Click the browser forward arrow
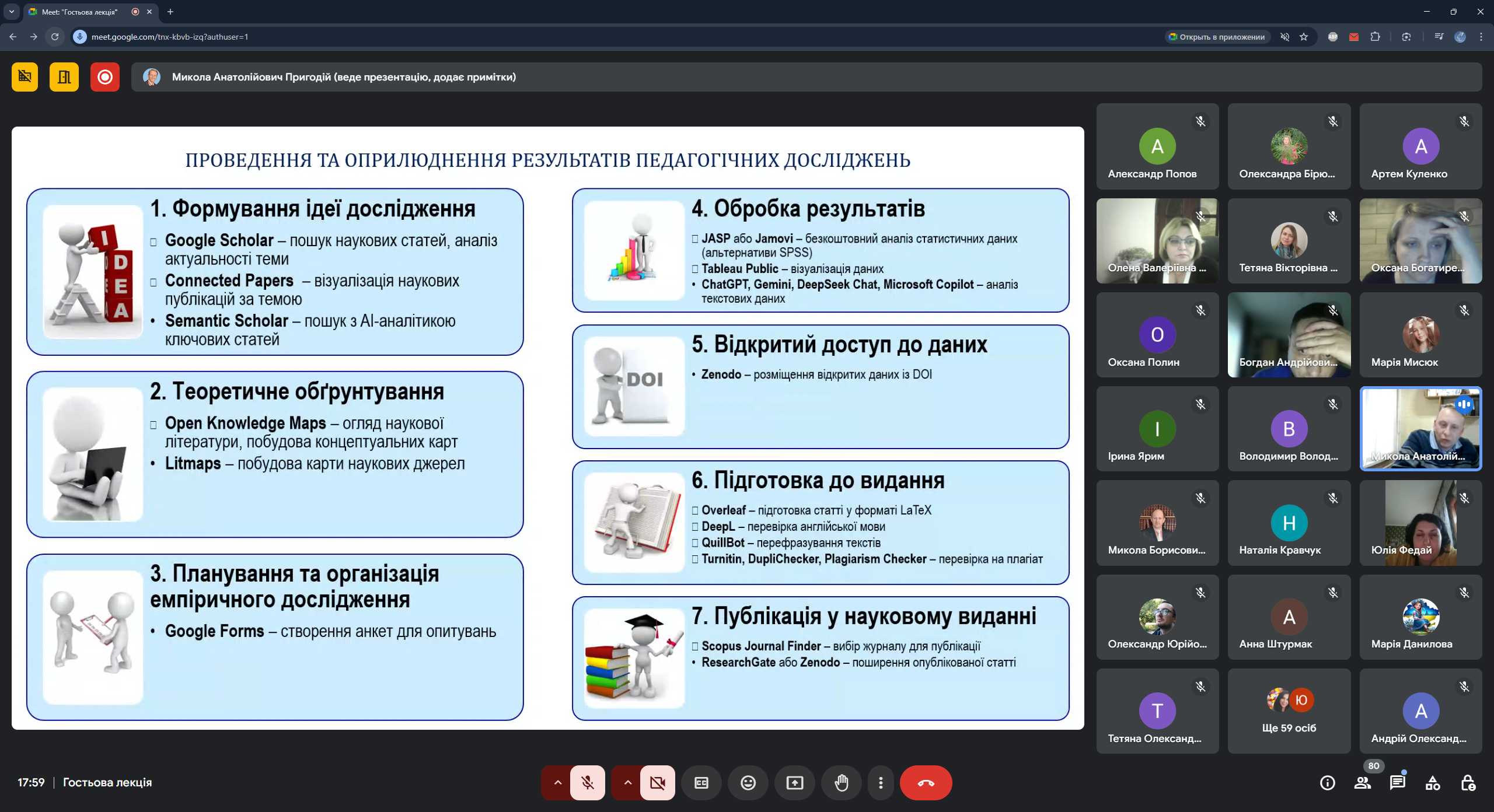 [34, 37]
